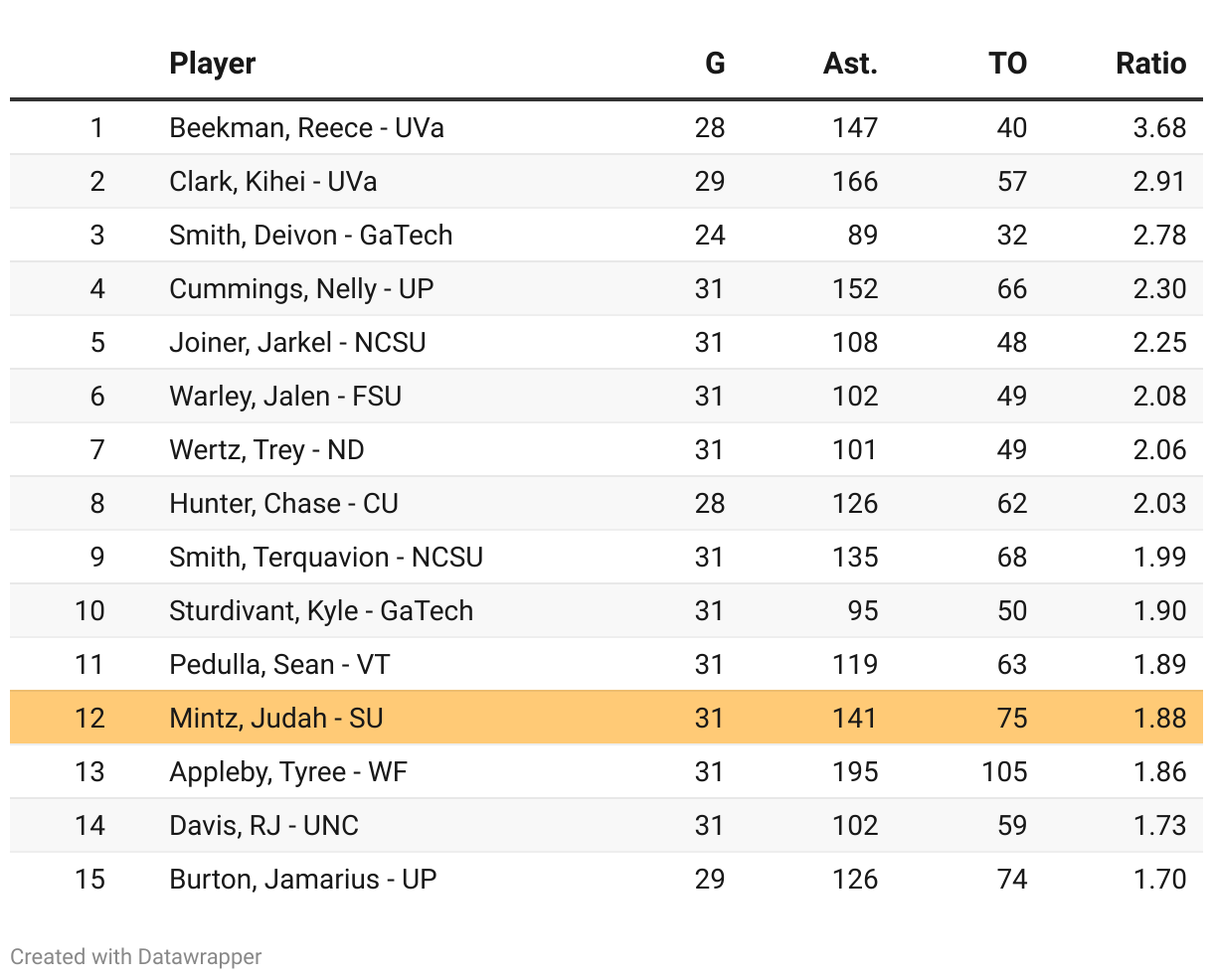Select the highlighted Mintz, Judah - SU row
The height and width of the screenshot is (980, 1213).
[x=275, y=719]
